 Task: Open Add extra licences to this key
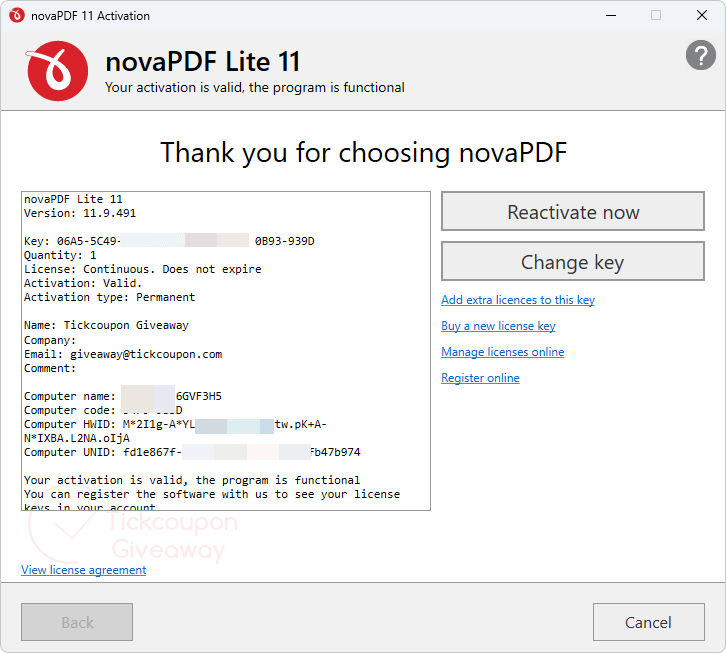point(518,300)
